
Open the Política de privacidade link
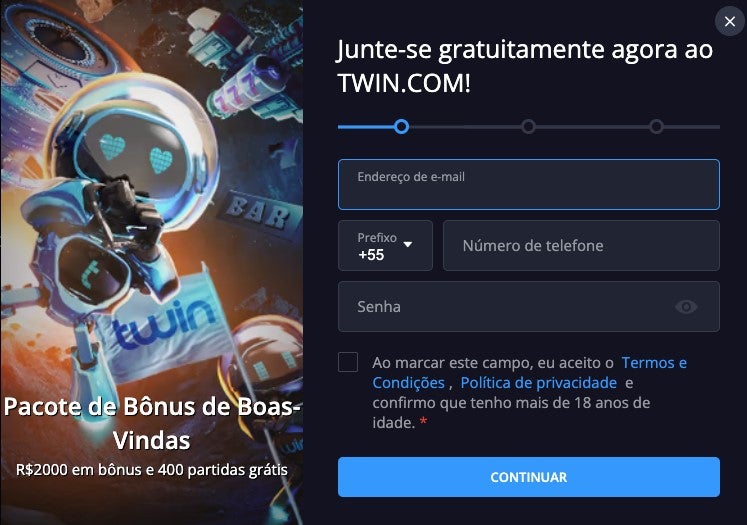[539, 383]
